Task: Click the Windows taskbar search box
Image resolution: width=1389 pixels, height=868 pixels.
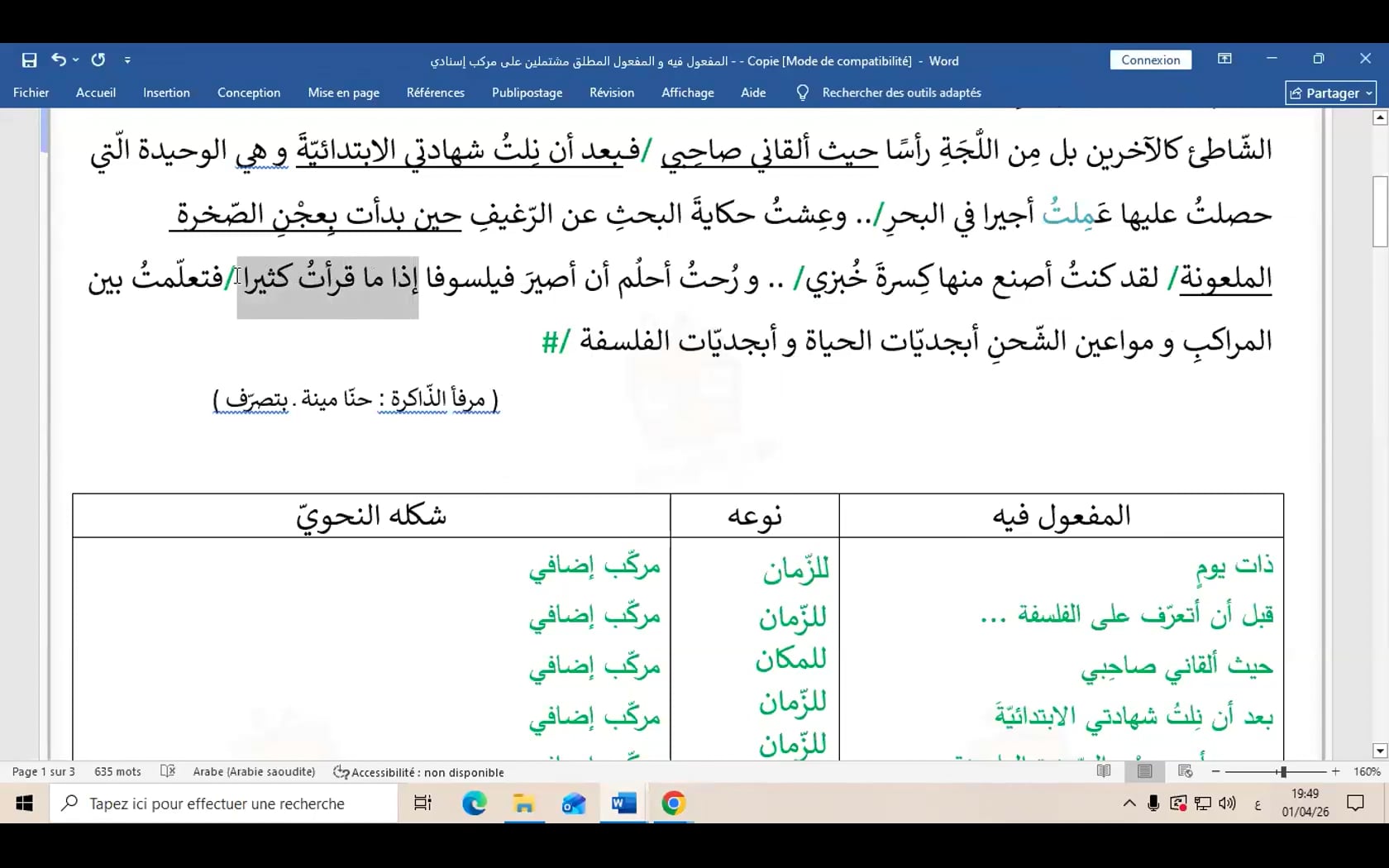Action: [x=223, y=804]
